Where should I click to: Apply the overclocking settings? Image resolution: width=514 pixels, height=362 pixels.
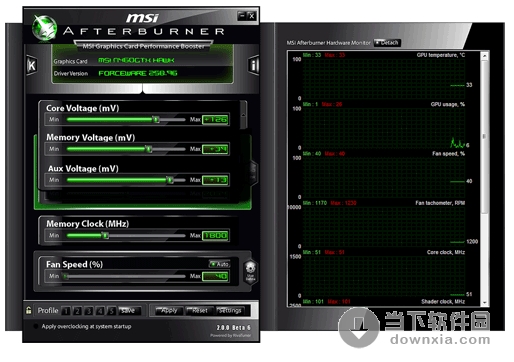tap(169, 311)
